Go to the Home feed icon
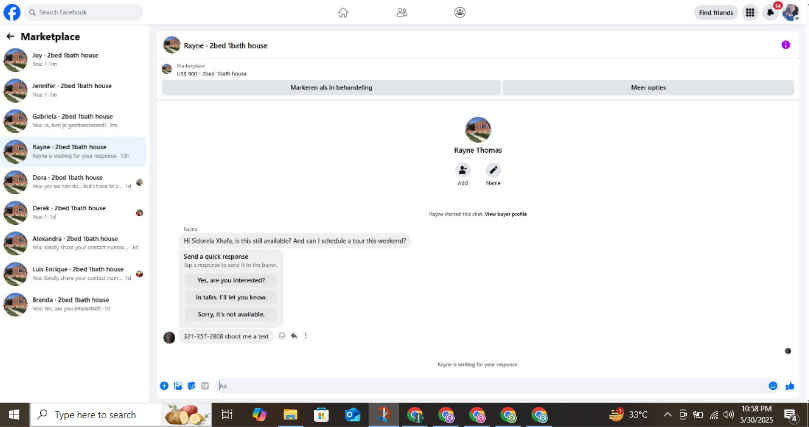 click(343, 12)
